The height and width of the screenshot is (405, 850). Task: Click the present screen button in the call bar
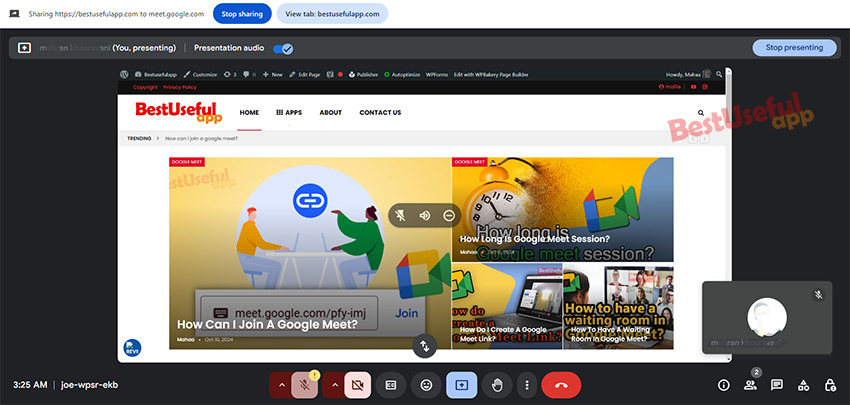pyautogui.click(x=462, y=385)
